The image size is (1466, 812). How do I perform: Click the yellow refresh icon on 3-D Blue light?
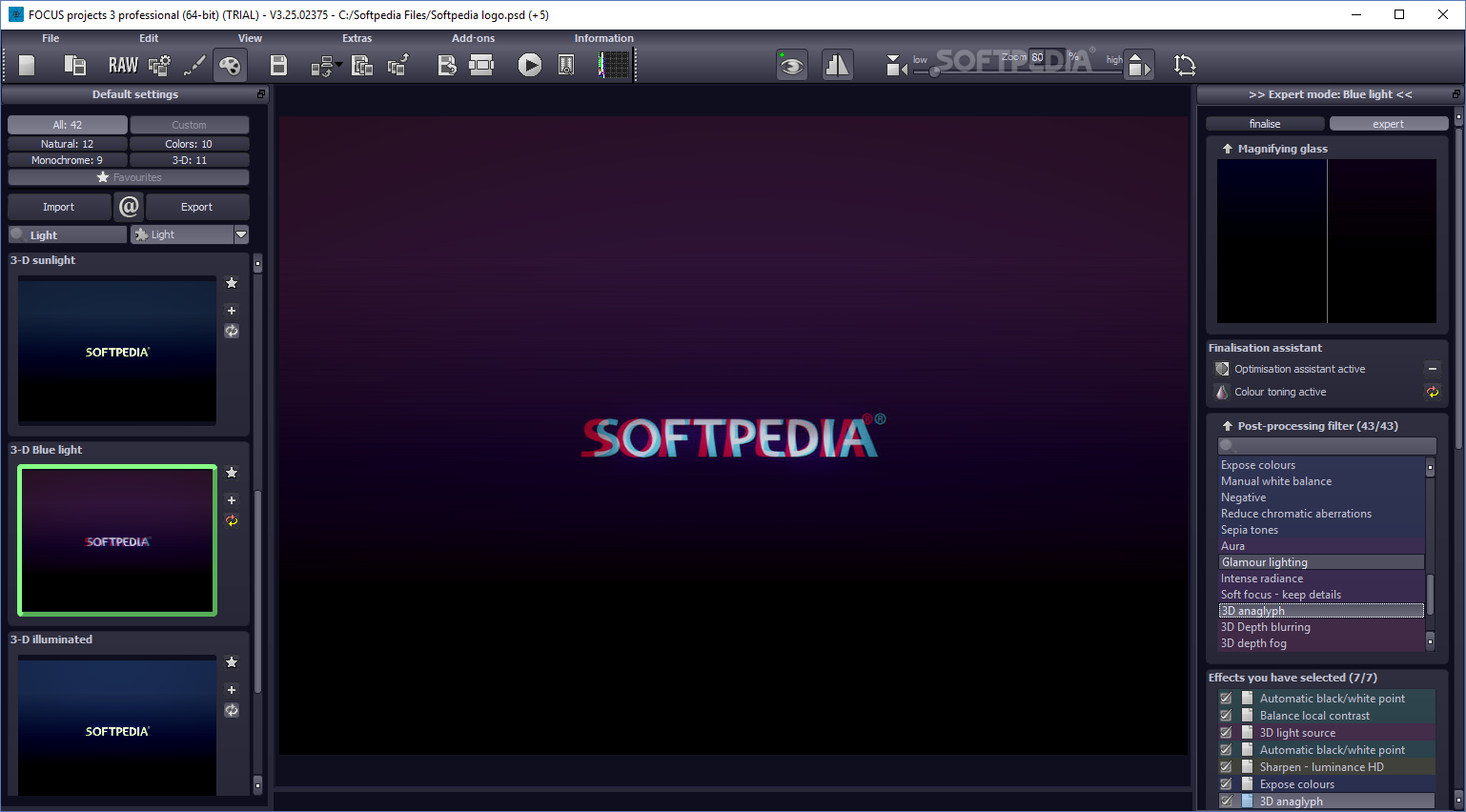232,520
